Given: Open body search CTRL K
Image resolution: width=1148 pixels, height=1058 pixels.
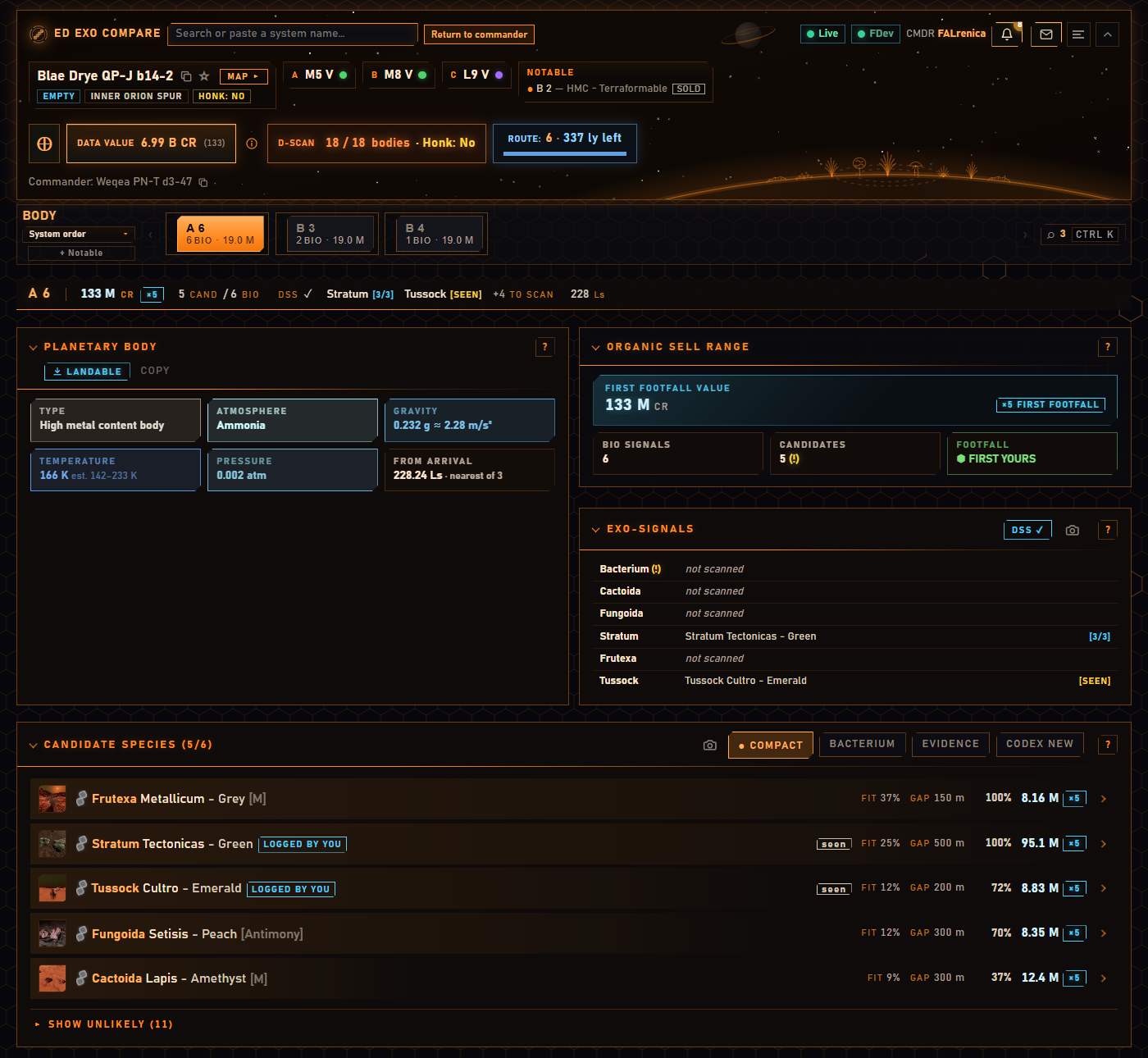Looking at the screenshot, I should tap(1082, 235).
